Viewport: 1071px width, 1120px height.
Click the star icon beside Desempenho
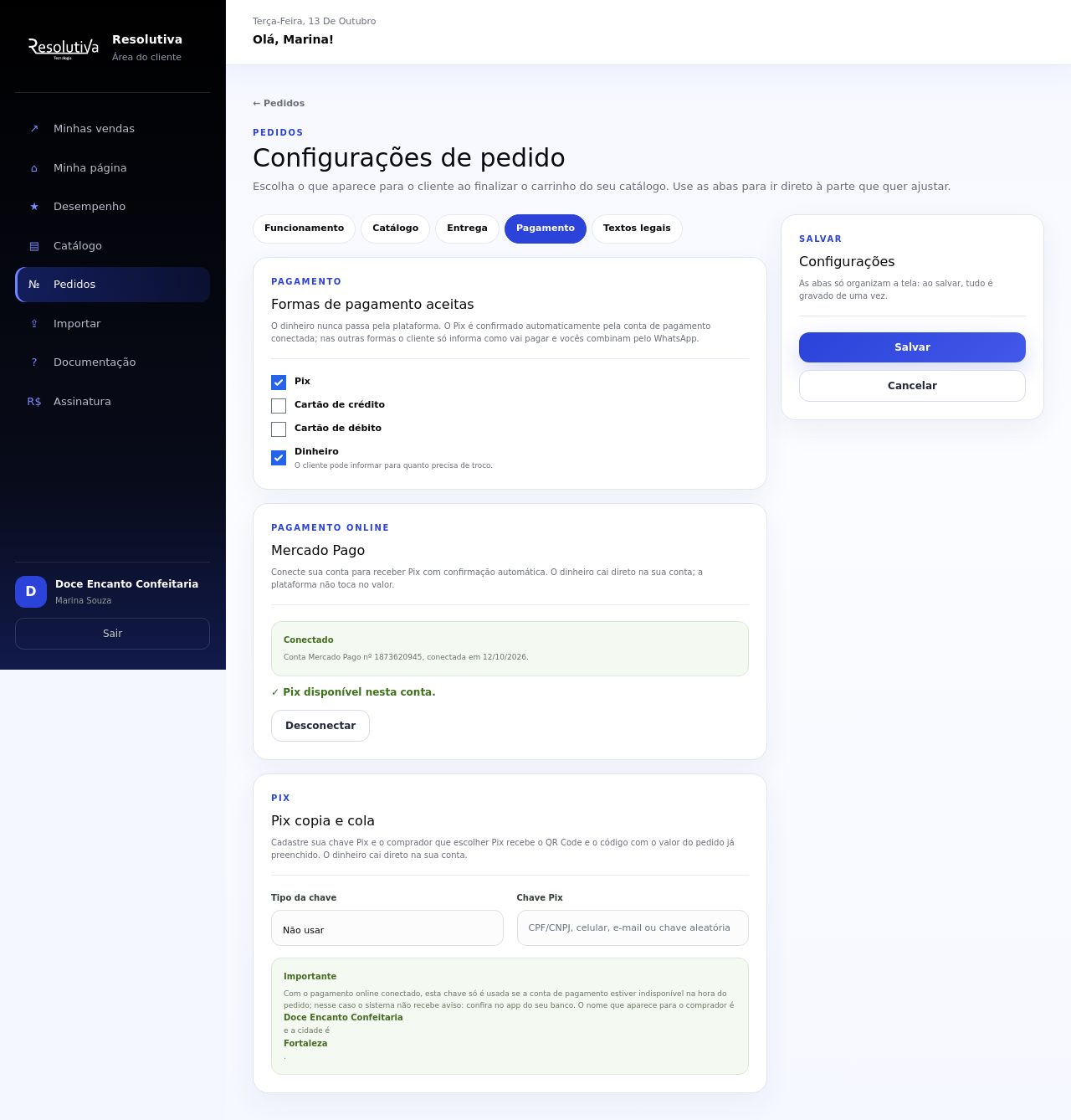coord(34,207)
